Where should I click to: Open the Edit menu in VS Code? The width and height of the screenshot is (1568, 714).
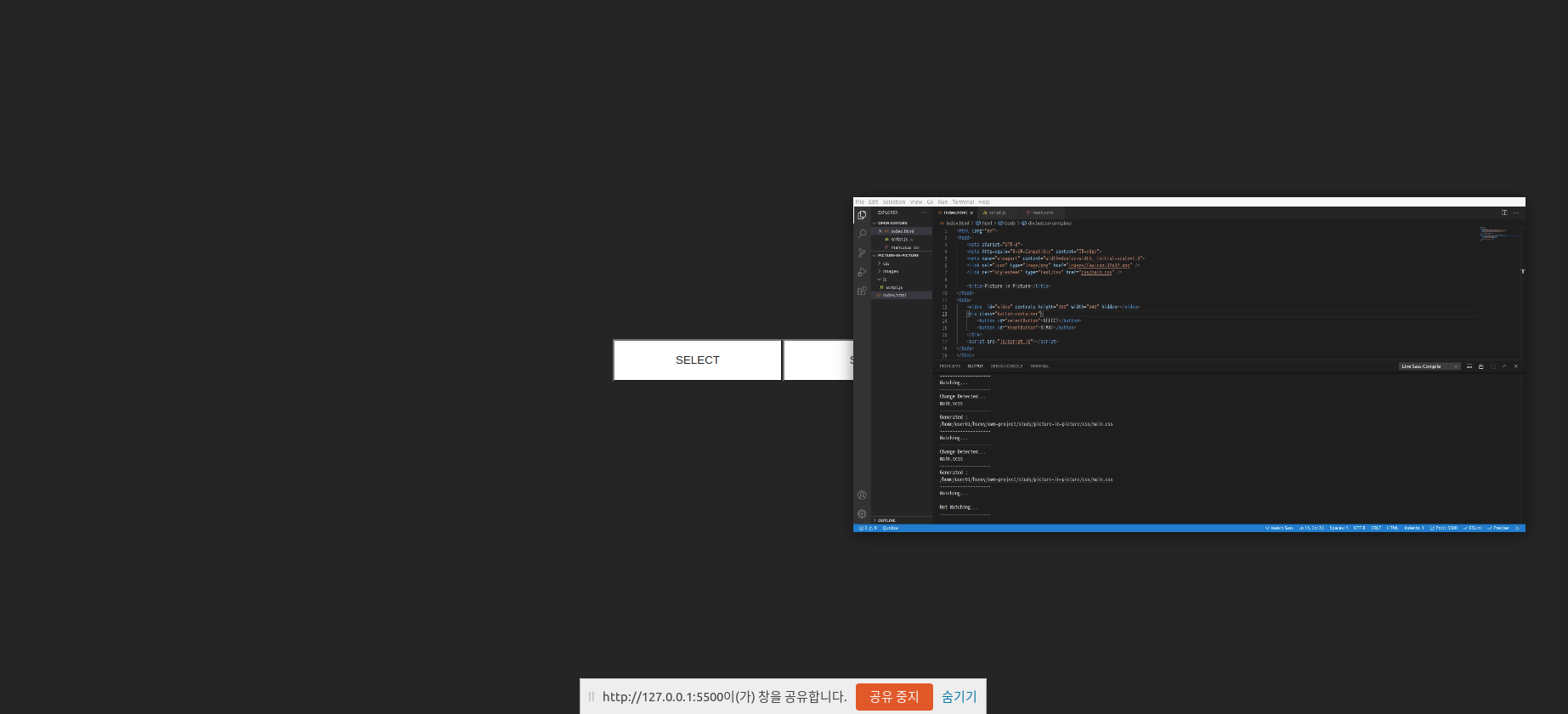click(873, 201)
